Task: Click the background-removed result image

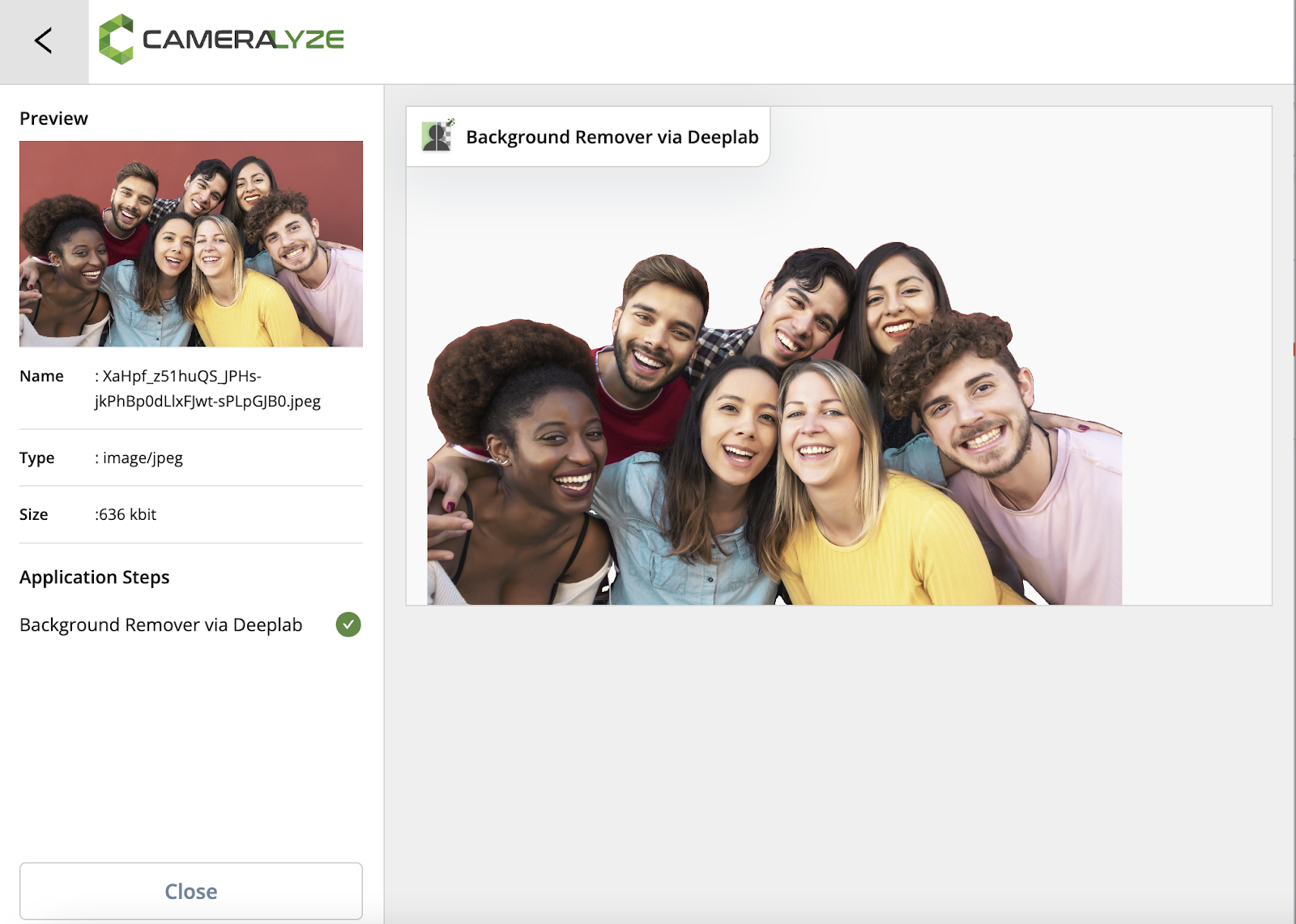Action: pos(774,424)
